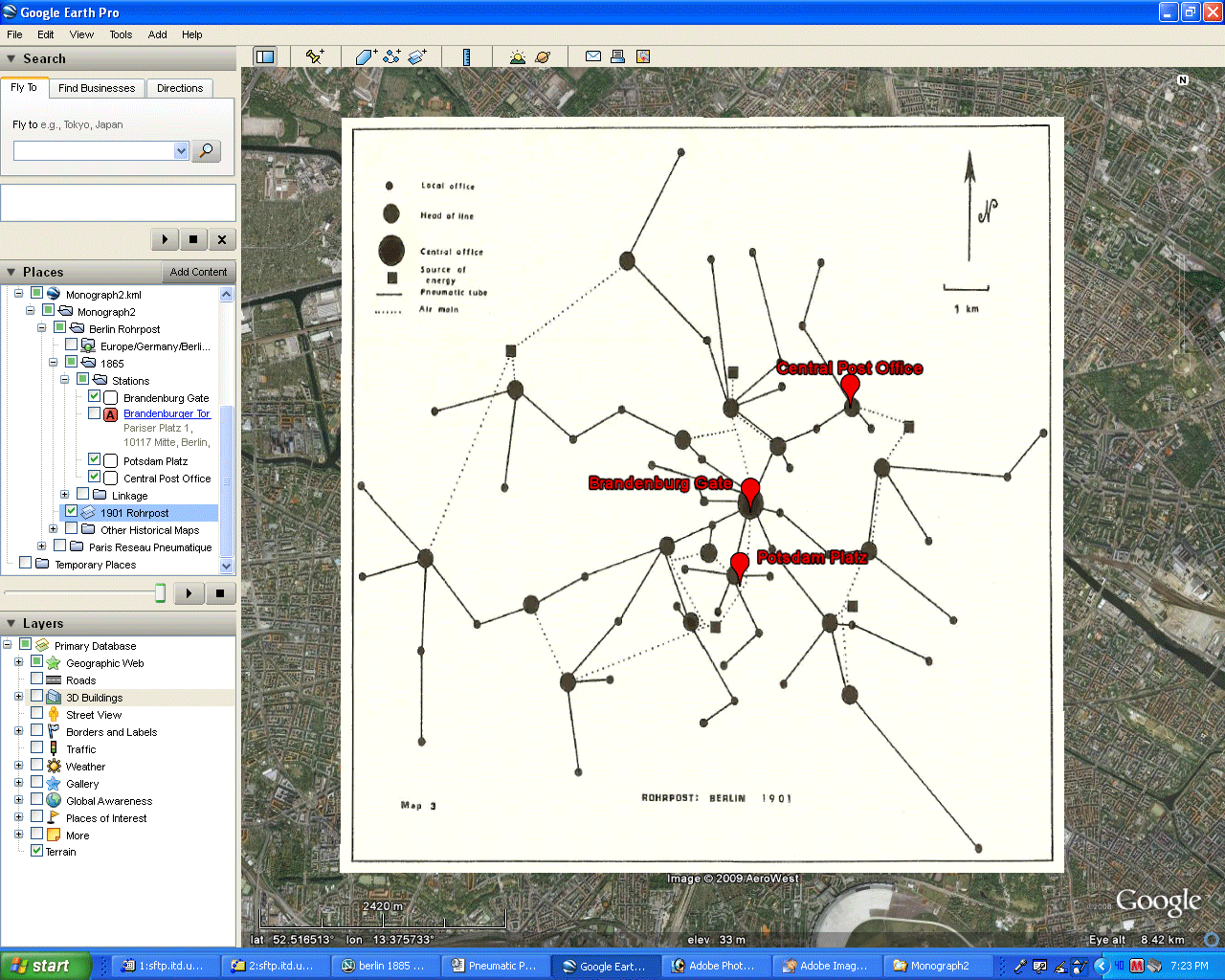Uncheck the Central Post Office checkbox
1225x980 pixels.
95,477
